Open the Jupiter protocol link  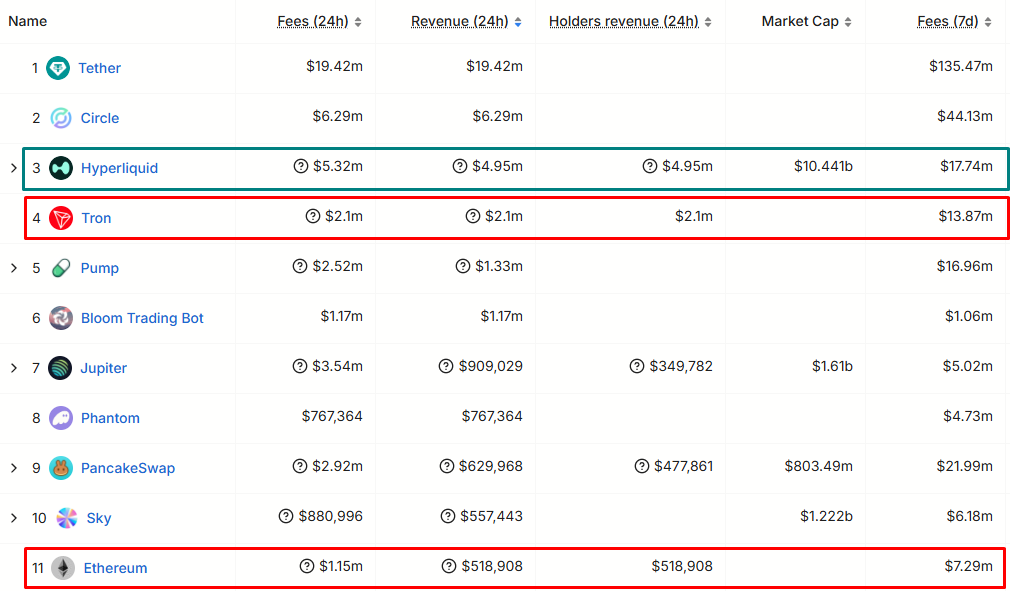[104, 368]
